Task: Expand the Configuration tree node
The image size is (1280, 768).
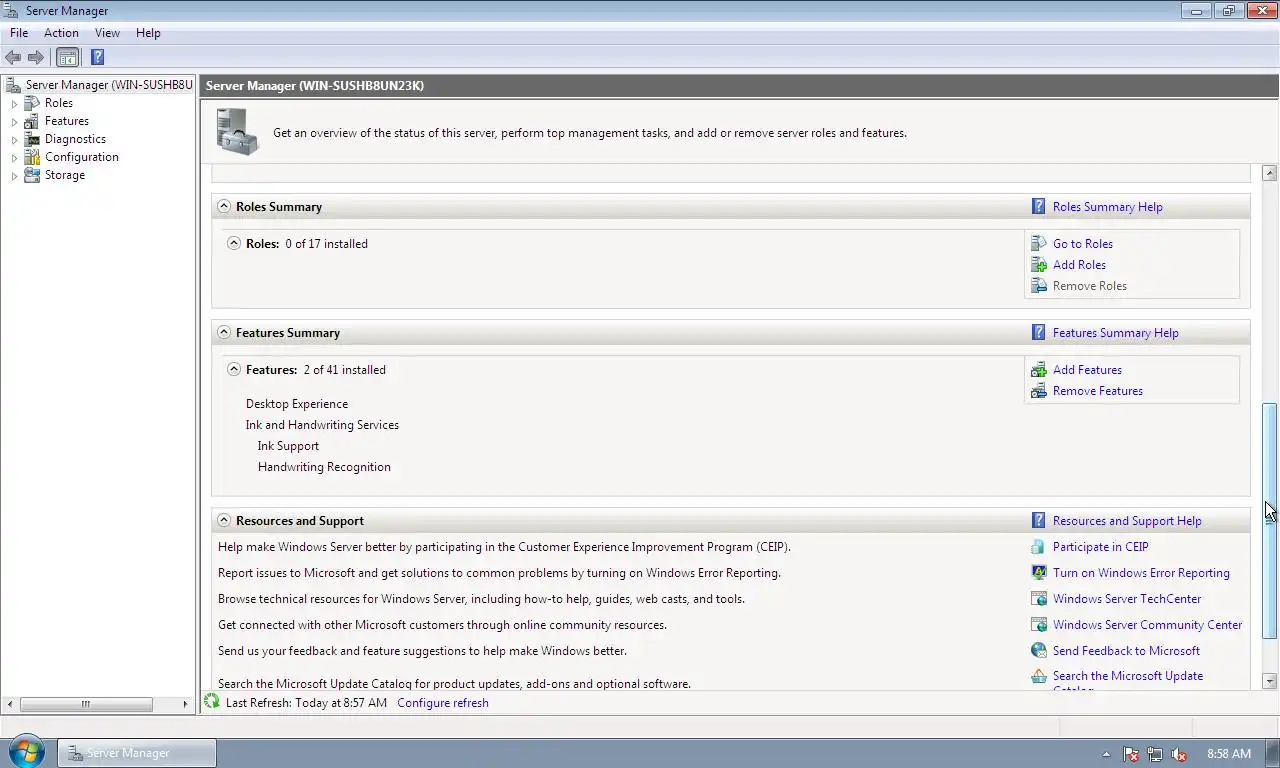Action: click(14, 158)
